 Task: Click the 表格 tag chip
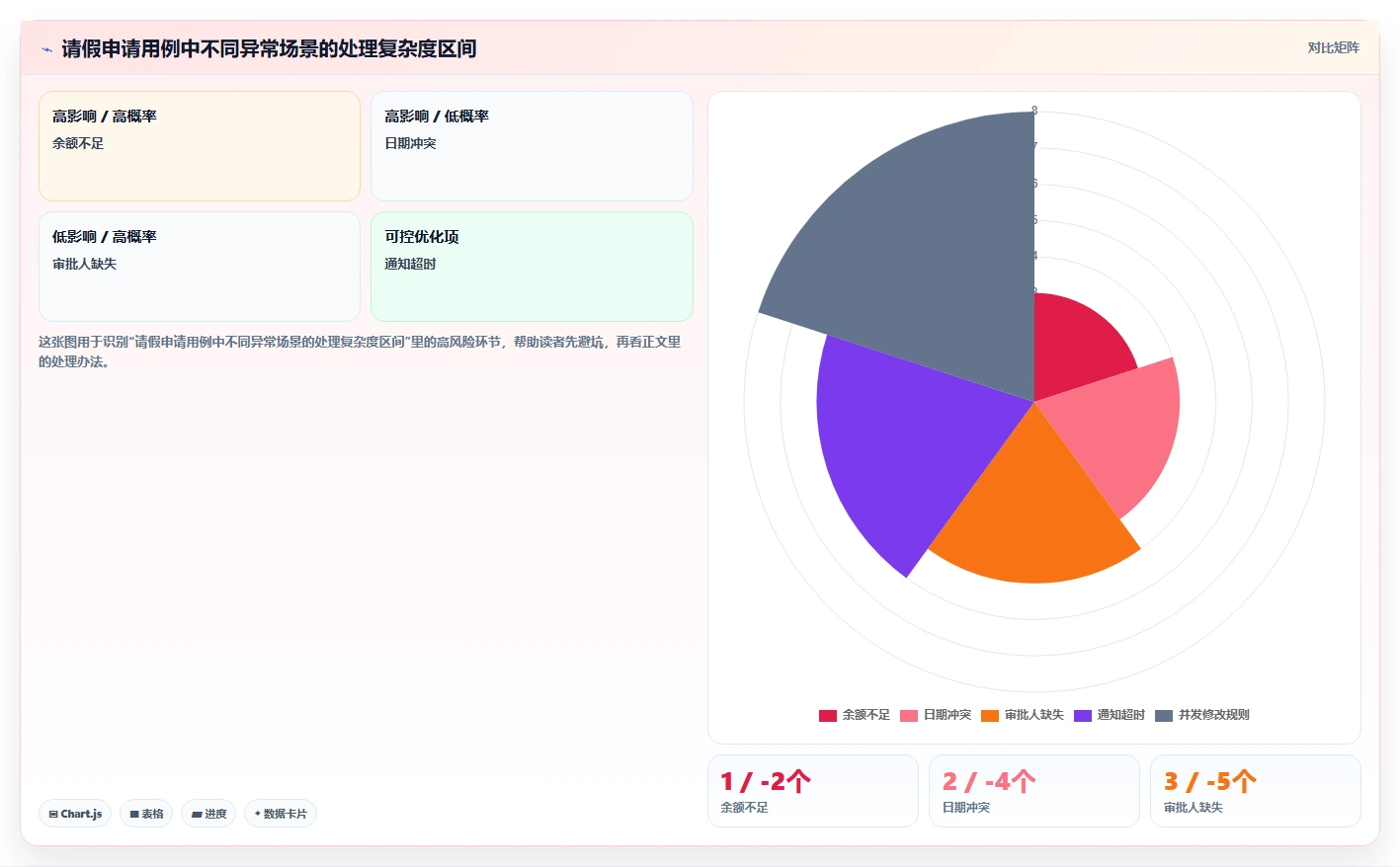[146, 814]
